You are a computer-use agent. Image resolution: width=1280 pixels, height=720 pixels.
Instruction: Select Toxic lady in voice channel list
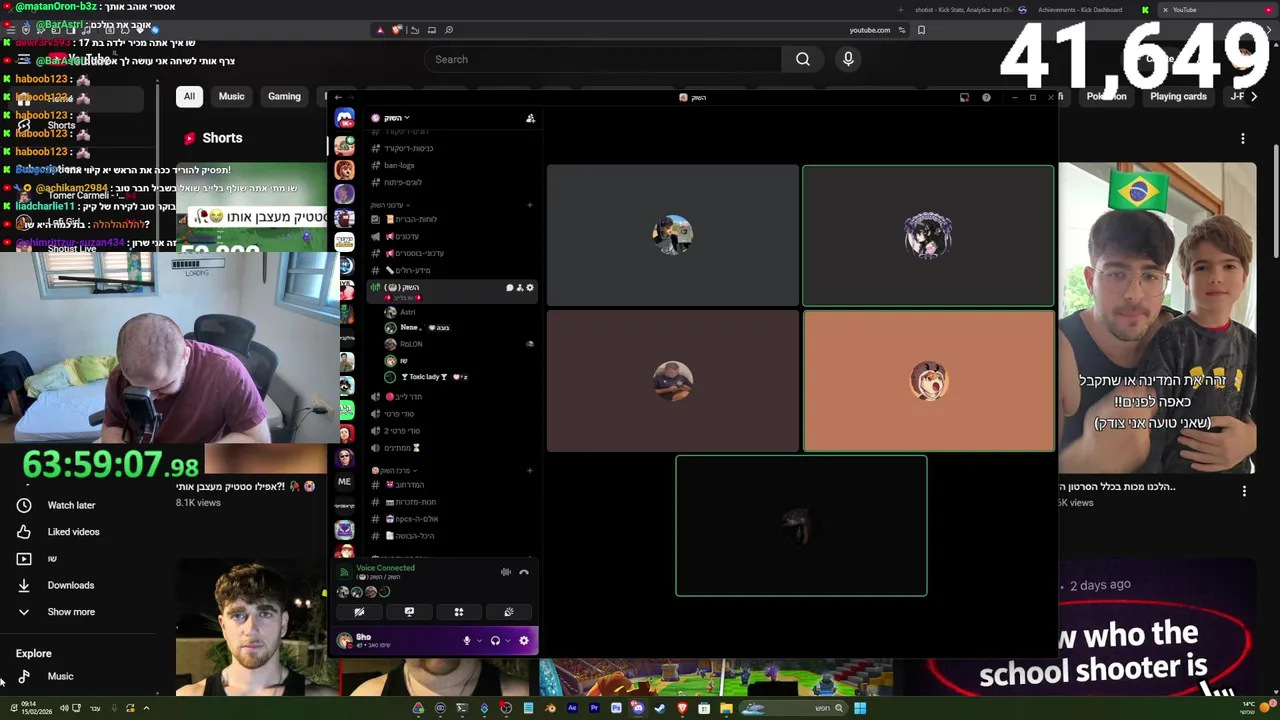[425, 377]
